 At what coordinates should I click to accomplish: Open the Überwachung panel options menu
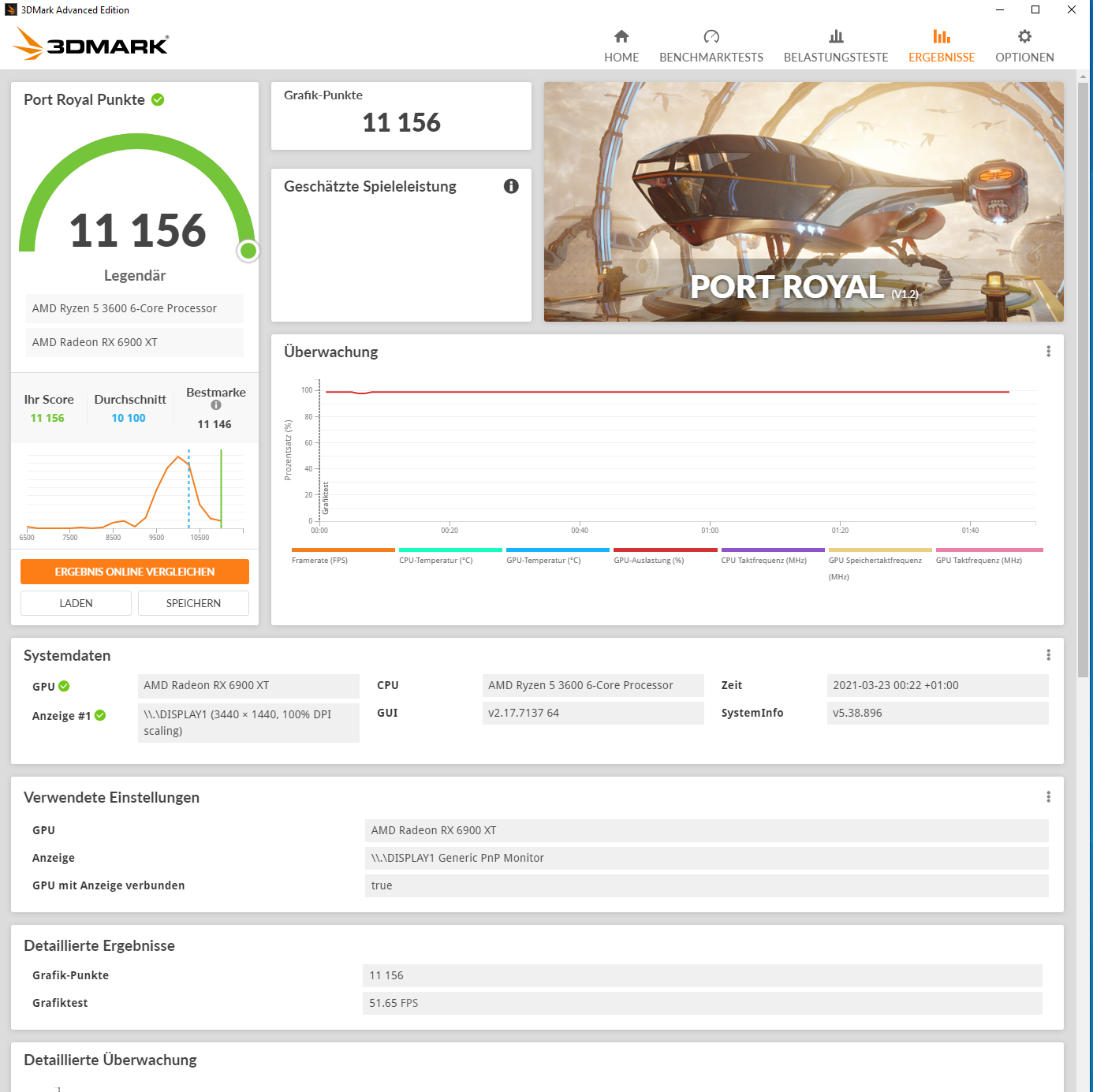pos(1048,352)
